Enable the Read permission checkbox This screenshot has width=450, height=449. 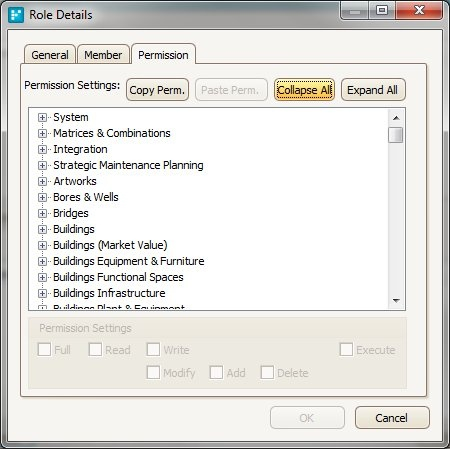coord(95,350)
